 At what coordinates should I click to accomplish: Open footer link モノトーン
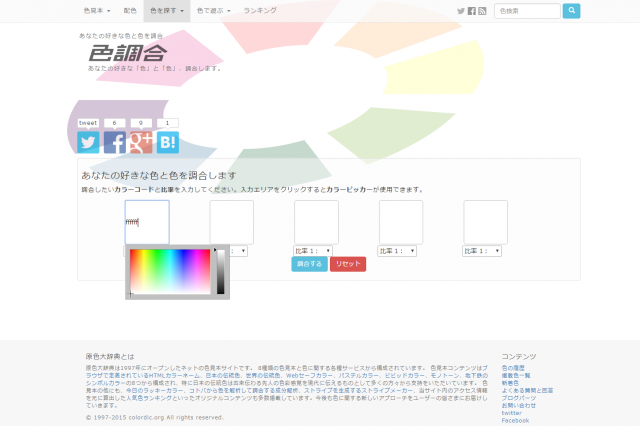tap(445, 375)
